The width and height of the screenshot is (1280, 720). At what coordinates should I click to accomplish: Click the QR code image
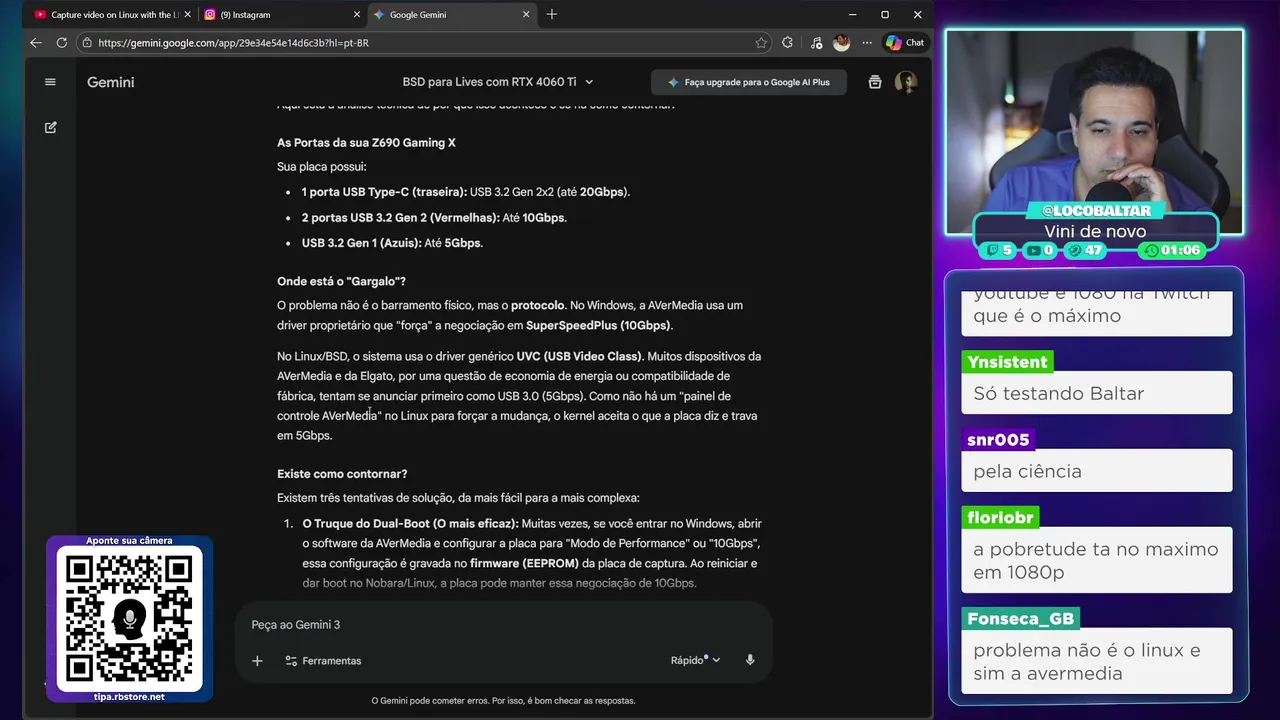pyautogui.click(x=129, y=619)
